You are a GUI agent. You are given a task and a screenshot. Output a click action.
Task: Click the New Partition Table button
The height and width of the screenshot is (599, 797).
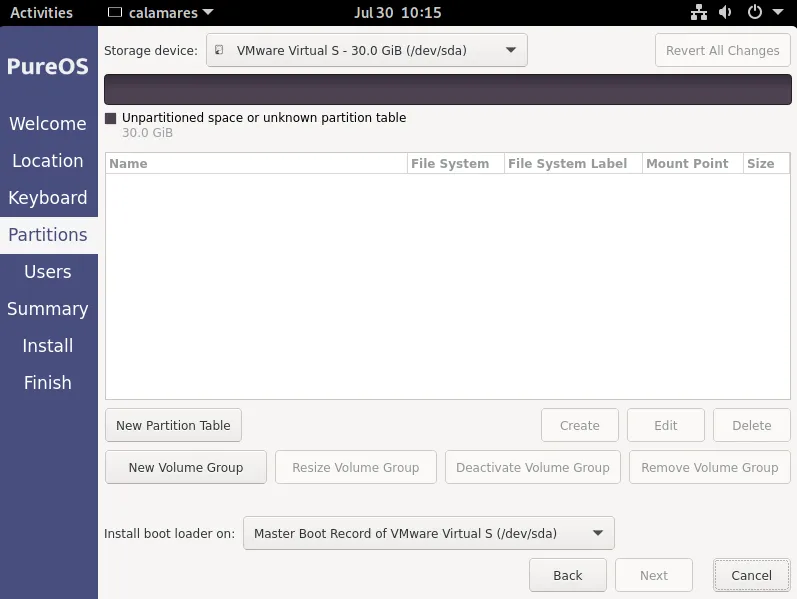click(173, 425)
